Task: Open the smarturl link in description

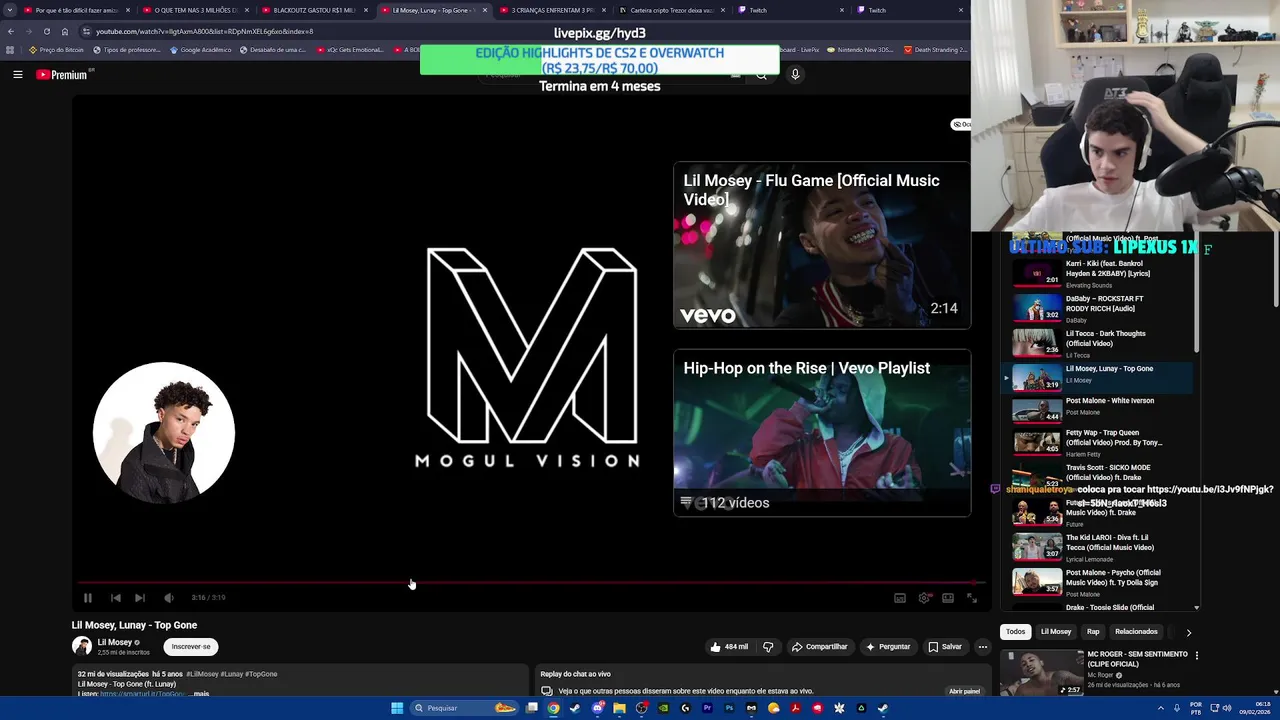Action: tap(143, 694)
